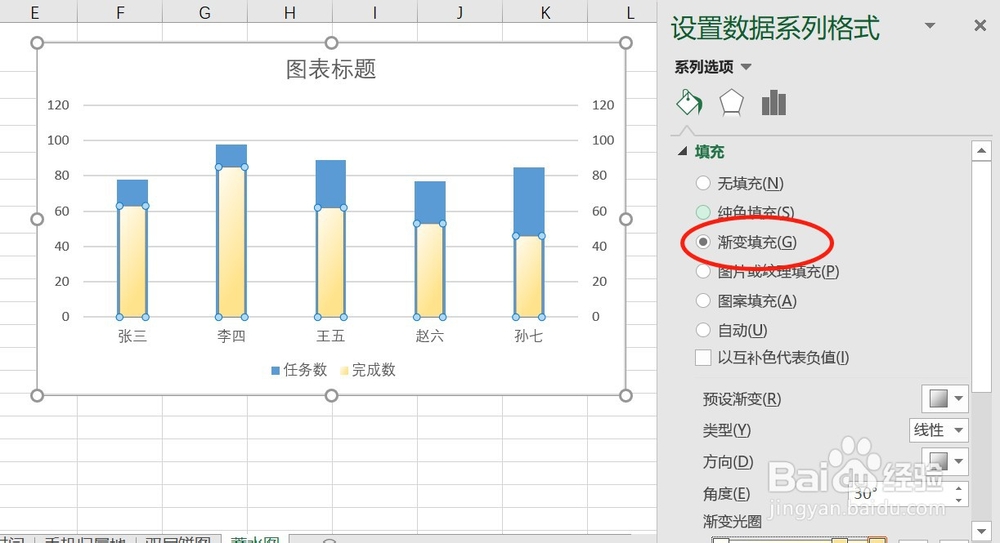Screen dimensions: 1000x543
Task: Expand the 系列选项 dropdown
Action: [x=746, y=66]
